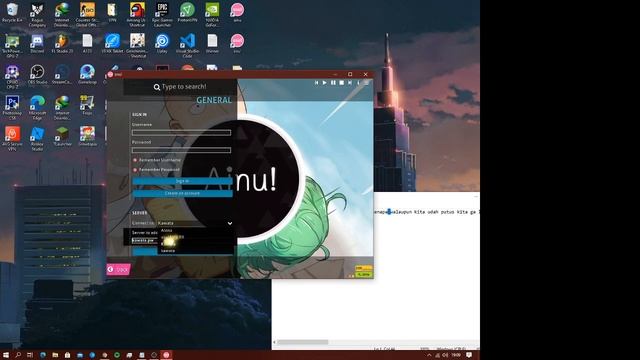This screenshot has height=360, width=640.
Task: Open the NVIDIA GeForce desktop icon
Action: click(x=212, y=15)
